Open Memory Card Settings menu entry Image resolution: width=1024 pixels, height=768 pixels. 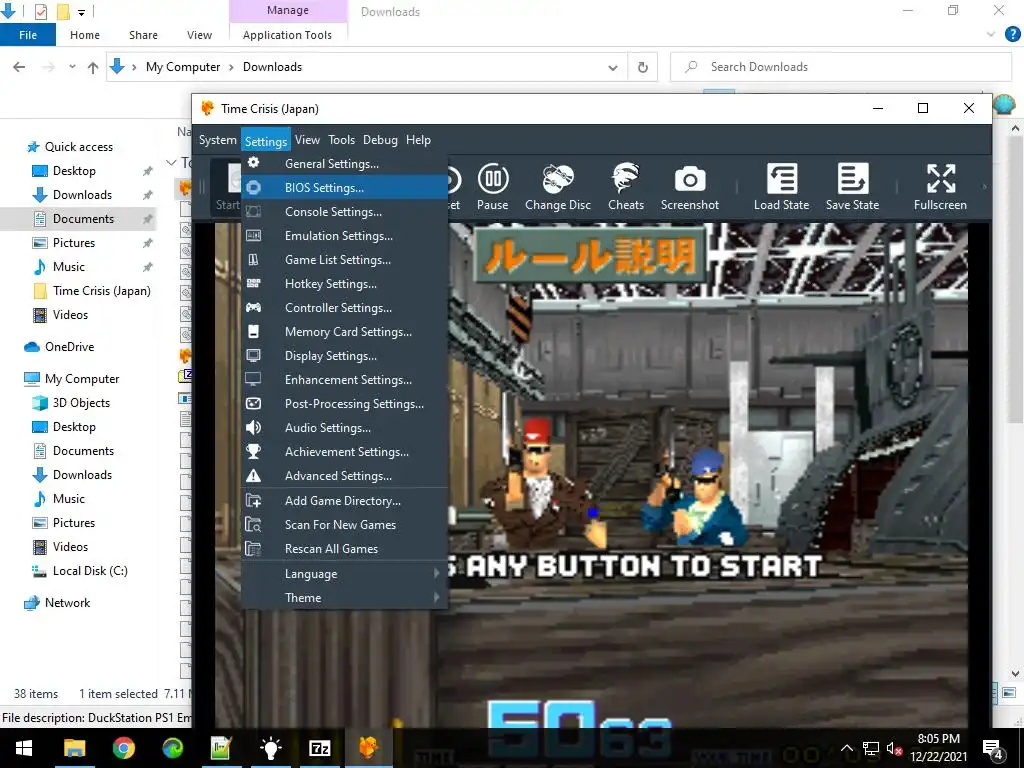(345, 332)
